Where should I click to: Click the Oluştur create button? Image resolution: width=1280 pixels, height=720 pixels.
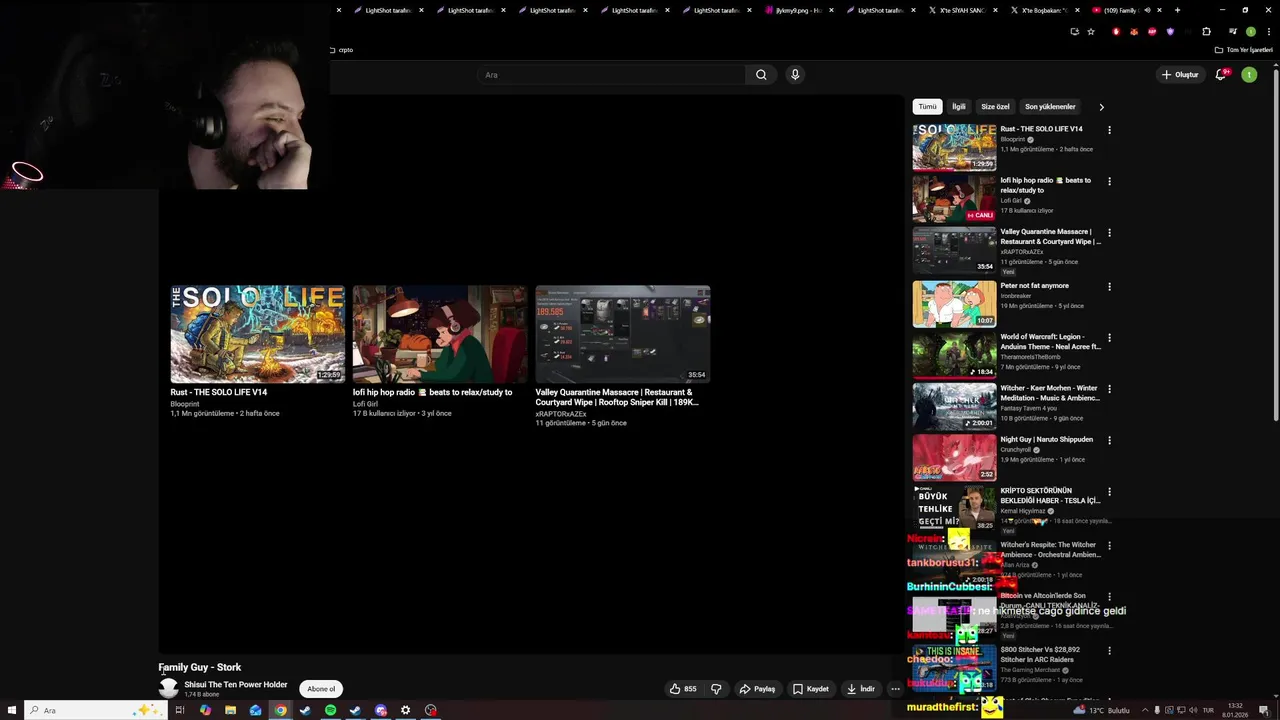coord(1180,75)
